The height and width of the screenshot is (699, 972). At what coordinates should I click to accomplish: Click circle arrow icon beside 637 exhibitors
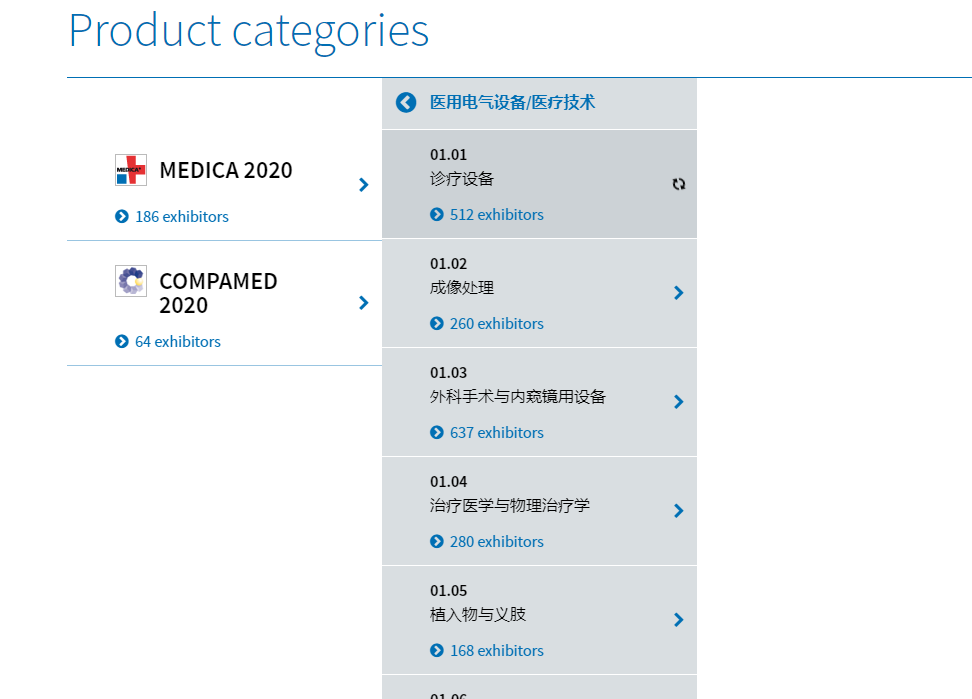436,433
